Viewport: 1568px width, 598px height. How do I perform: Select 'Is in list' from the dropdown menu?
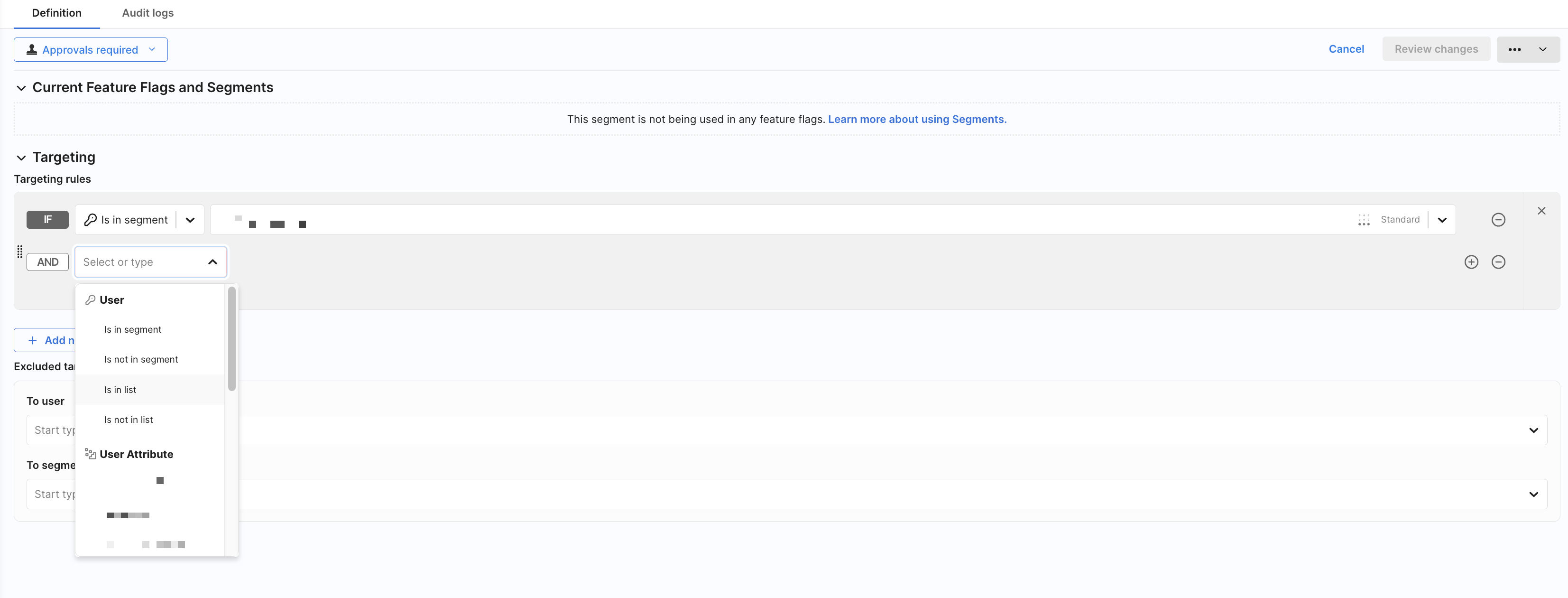pos(120,390)
